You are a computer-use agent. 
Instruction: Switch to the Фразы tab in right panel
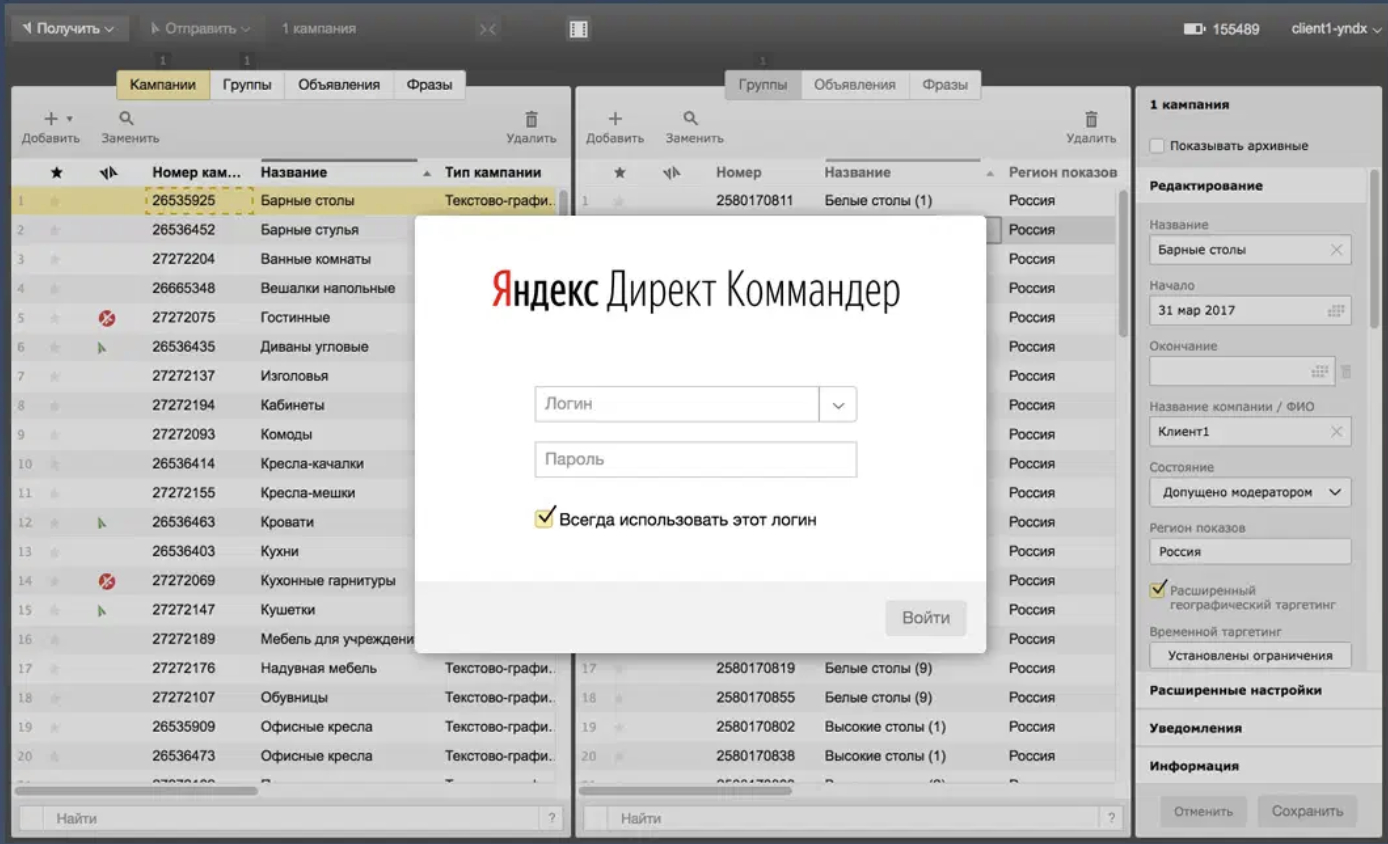945,85
